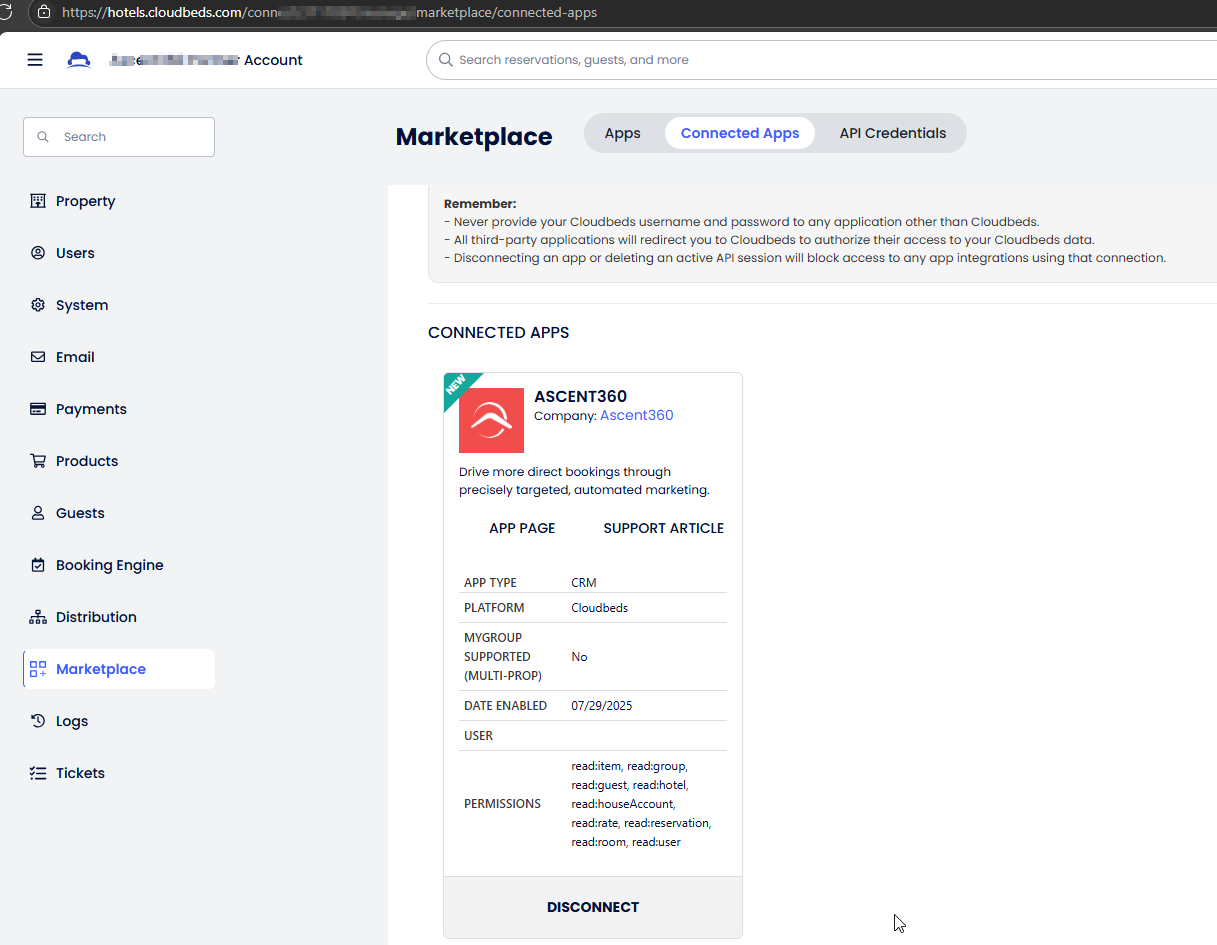This screenshot has width=1217, height=945.
Task: Click the Email envelope icon
Action: (38, 357)
